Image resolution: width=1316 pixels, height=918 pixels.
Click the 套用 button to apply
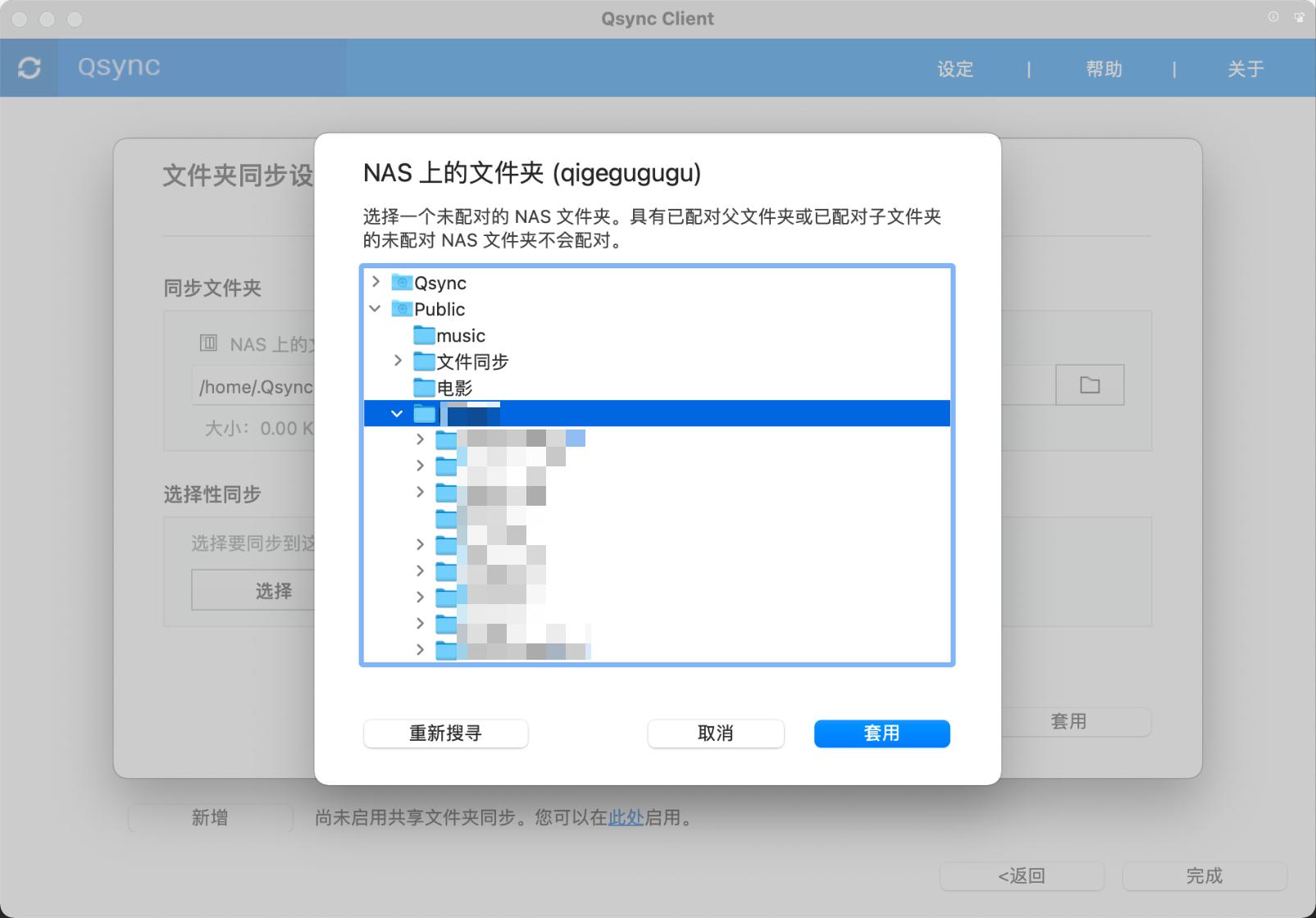pyautogui.click(x=881, y=734)
